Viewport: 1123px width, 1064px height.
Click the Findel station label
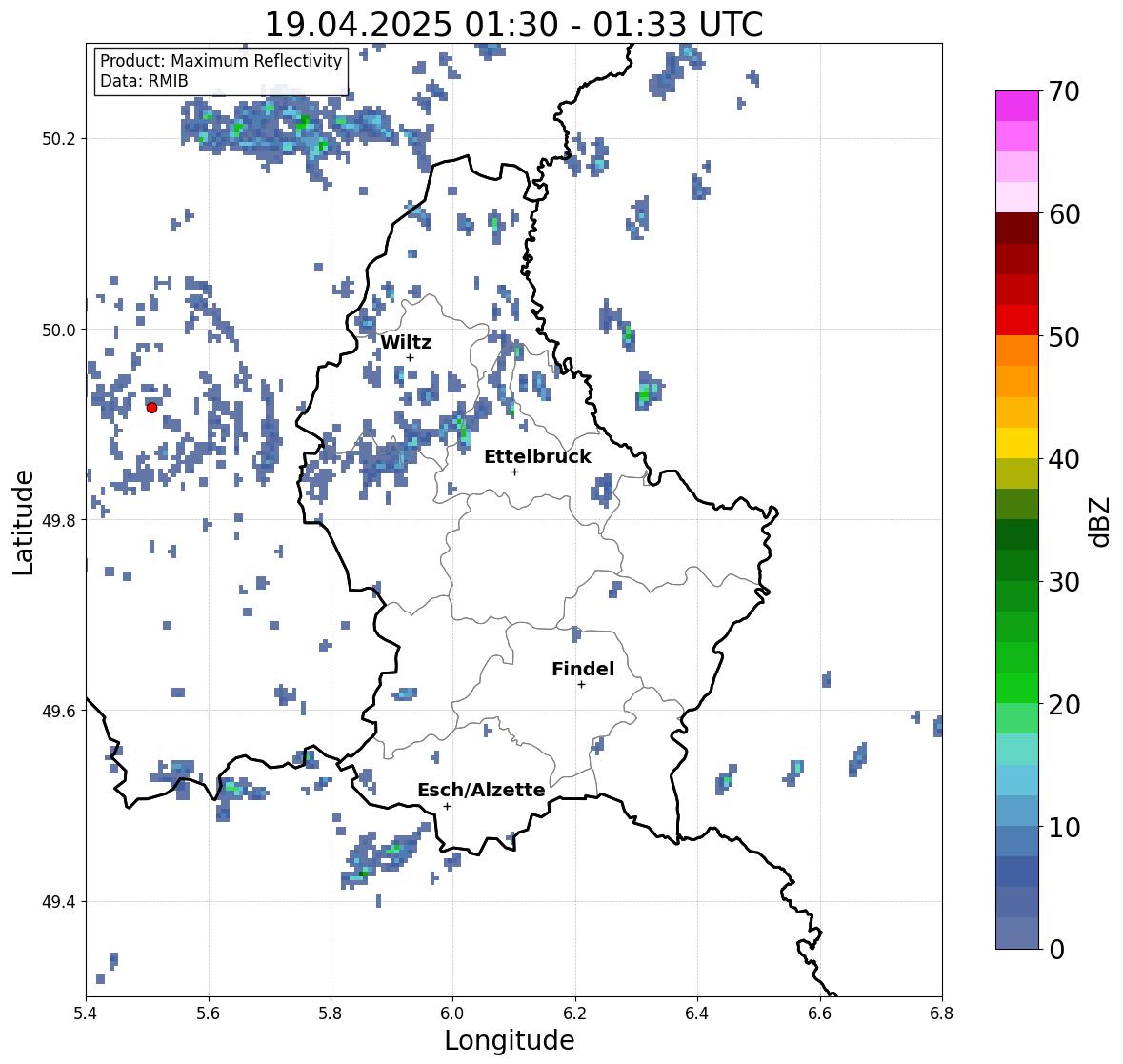point(583,669)
